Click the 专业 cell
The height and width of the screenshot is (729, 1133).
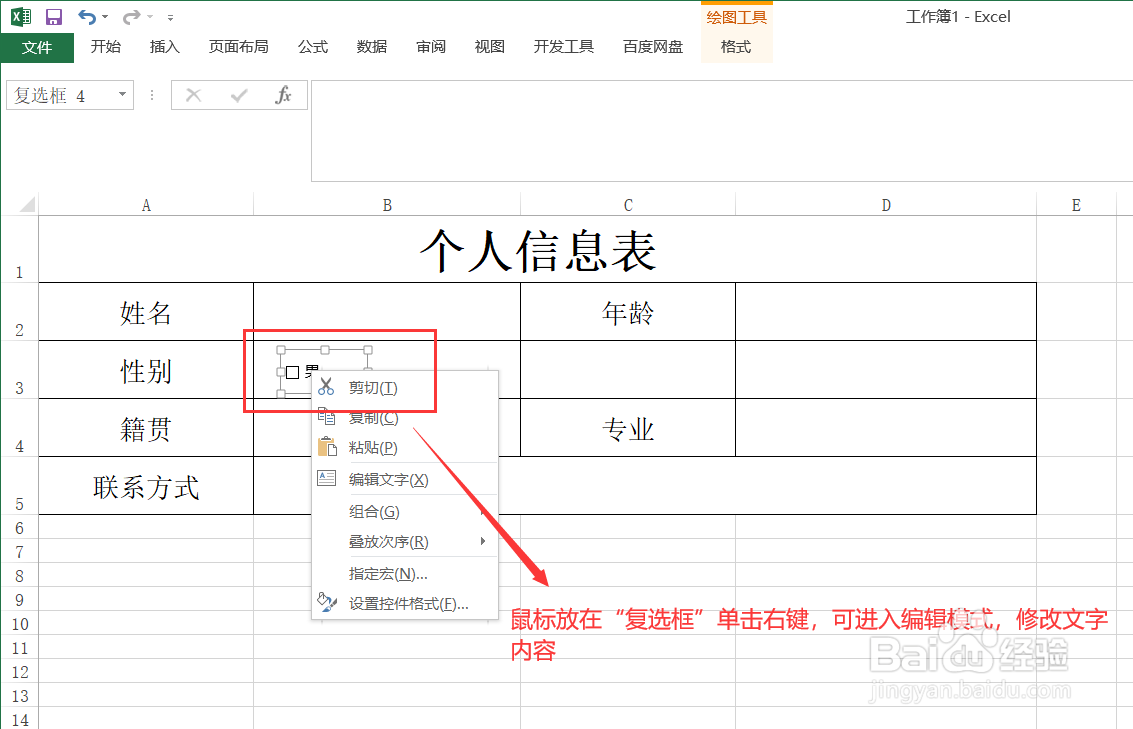tap(628, 428)
